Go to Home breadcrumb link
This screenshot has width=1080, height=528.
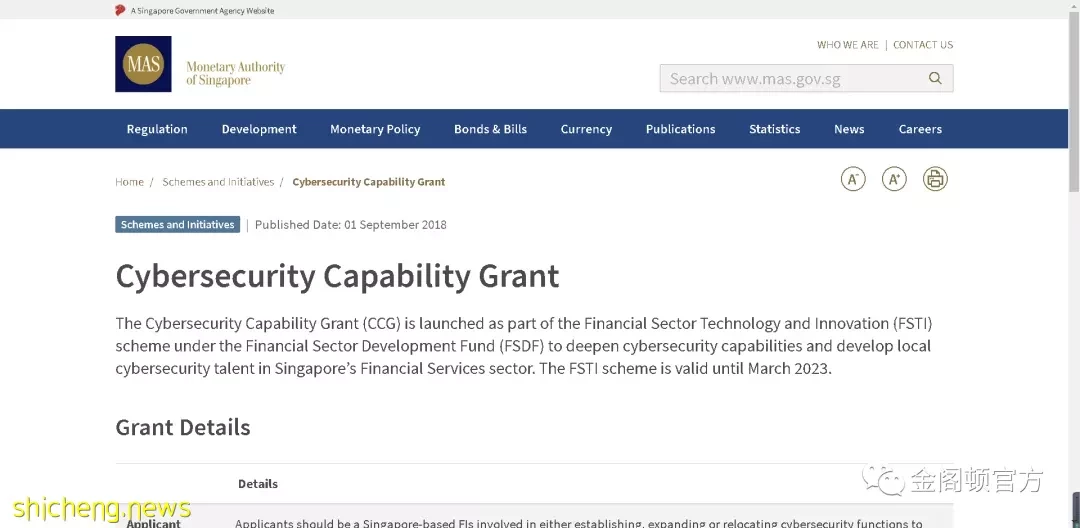[x=129, y=182]
